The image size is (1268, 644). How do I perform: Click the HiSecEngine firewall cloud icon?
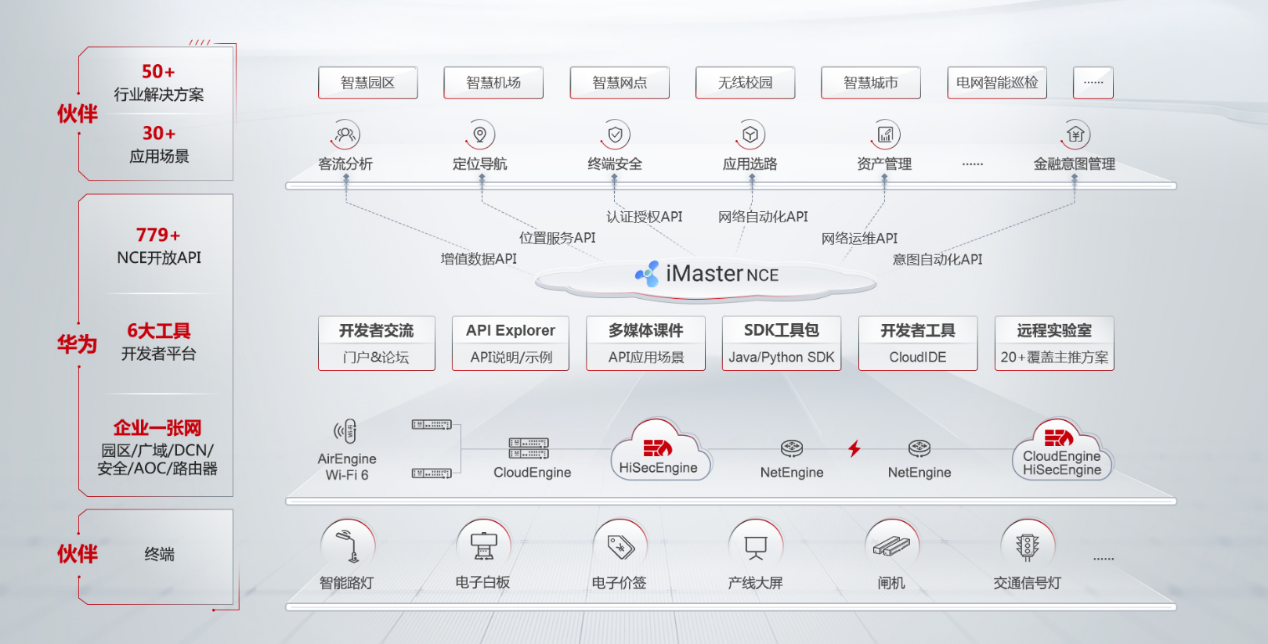661,448
